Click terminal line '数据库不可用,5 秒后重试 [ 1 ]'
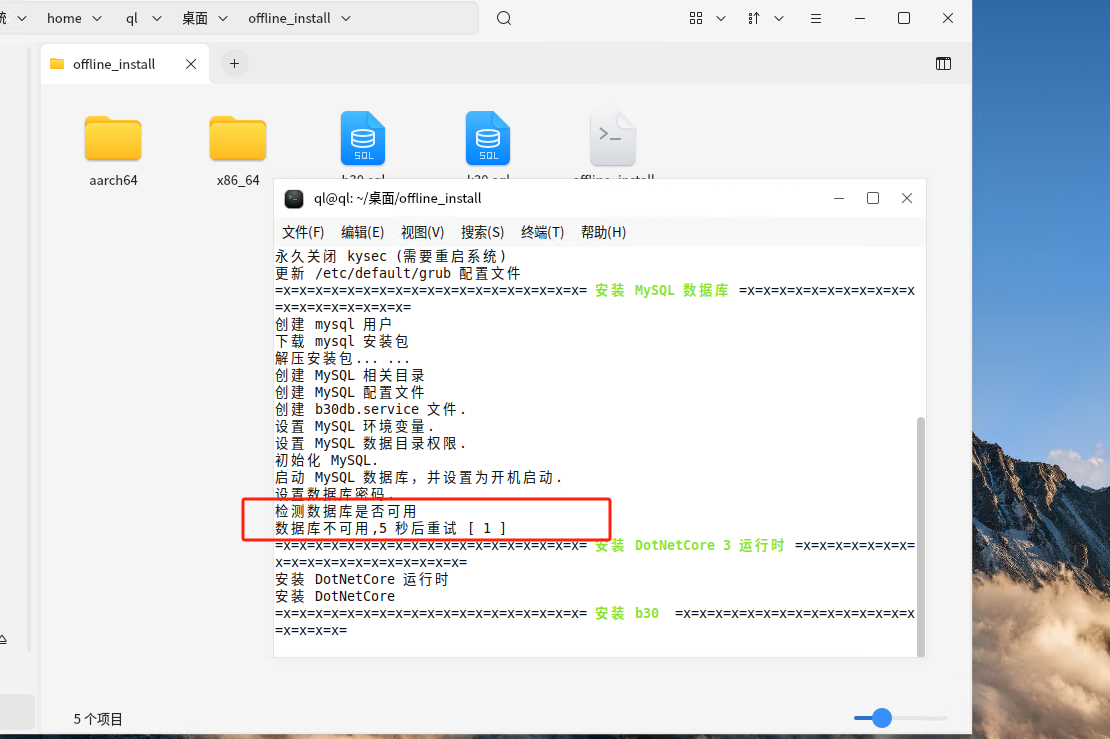Viewport: 1110px width, 739px height. click(391, 528)
